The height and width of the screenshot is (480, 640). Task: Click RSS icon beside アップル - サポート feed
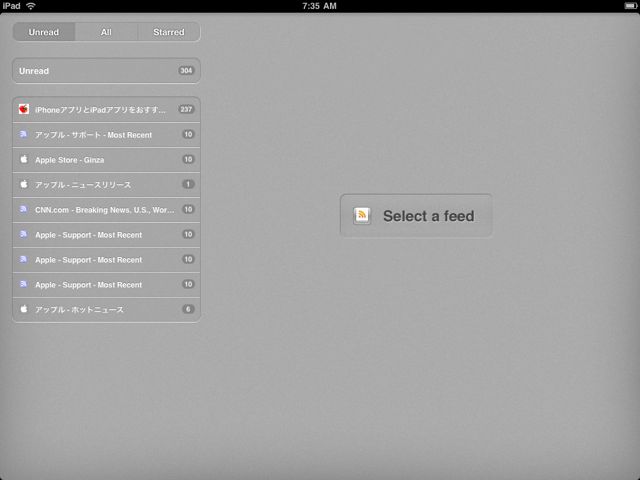24,134
